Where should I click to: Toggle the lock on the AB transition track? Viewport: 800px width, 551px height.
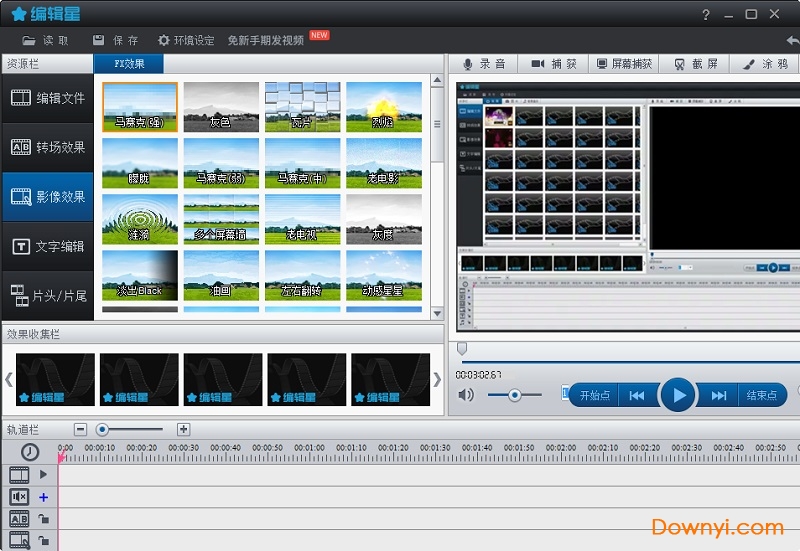click(x=43, y=519)
